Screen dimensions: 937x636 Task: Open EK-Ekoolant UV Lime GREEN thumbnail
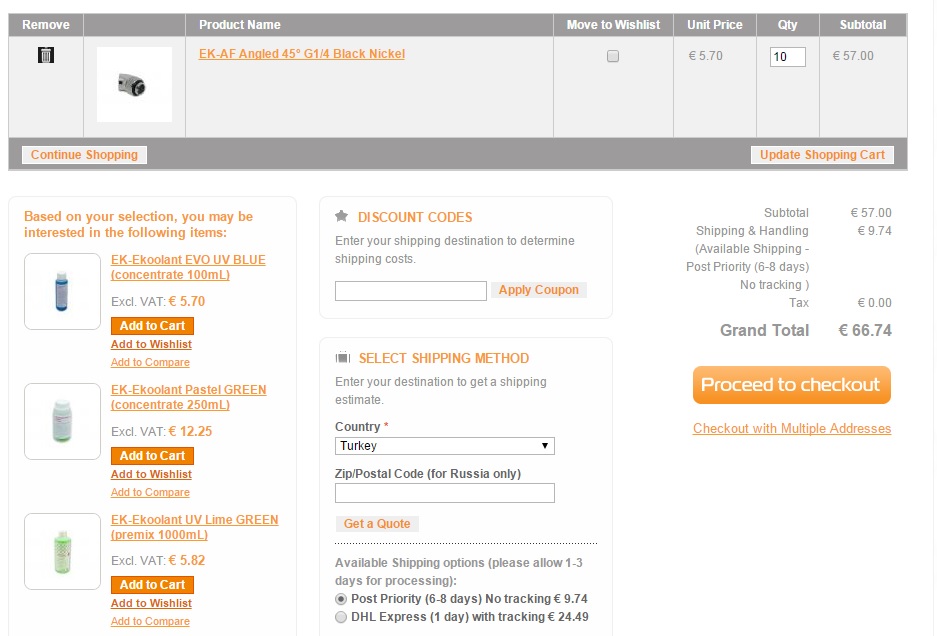point(62,551)
